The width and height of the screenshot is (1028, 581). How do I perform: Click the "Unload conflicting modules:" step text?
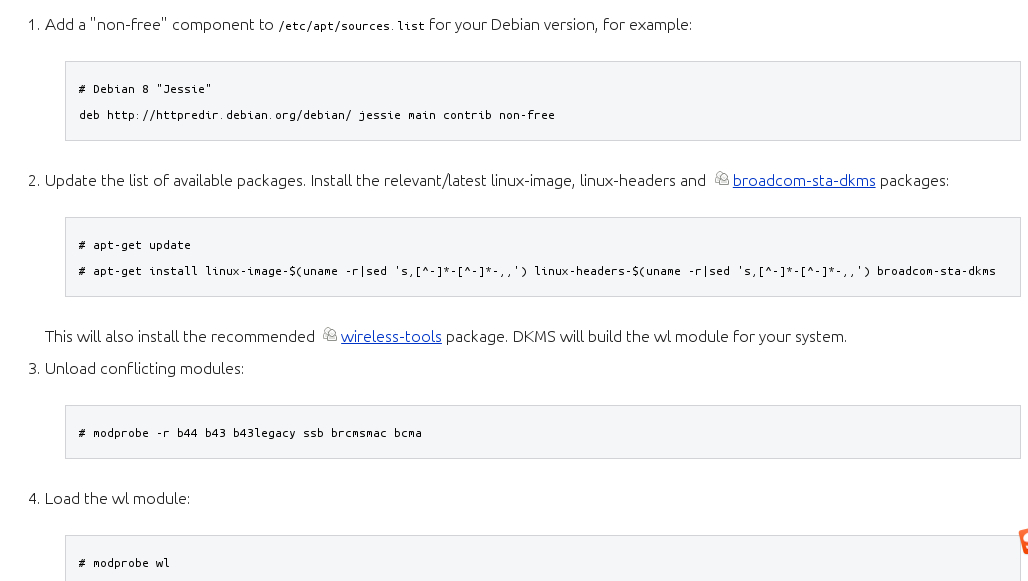[144, 369]
